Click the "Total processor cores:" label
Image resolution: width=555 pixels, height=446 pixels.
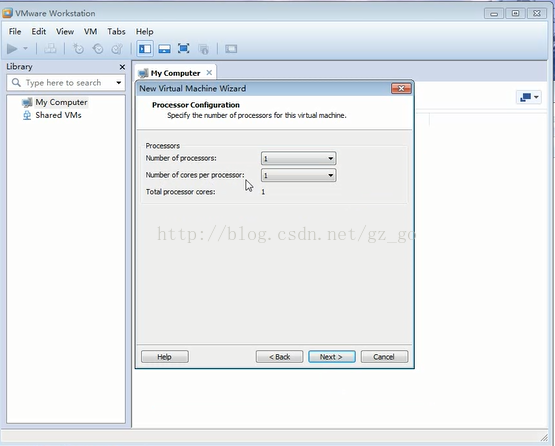tap(181, 192)
